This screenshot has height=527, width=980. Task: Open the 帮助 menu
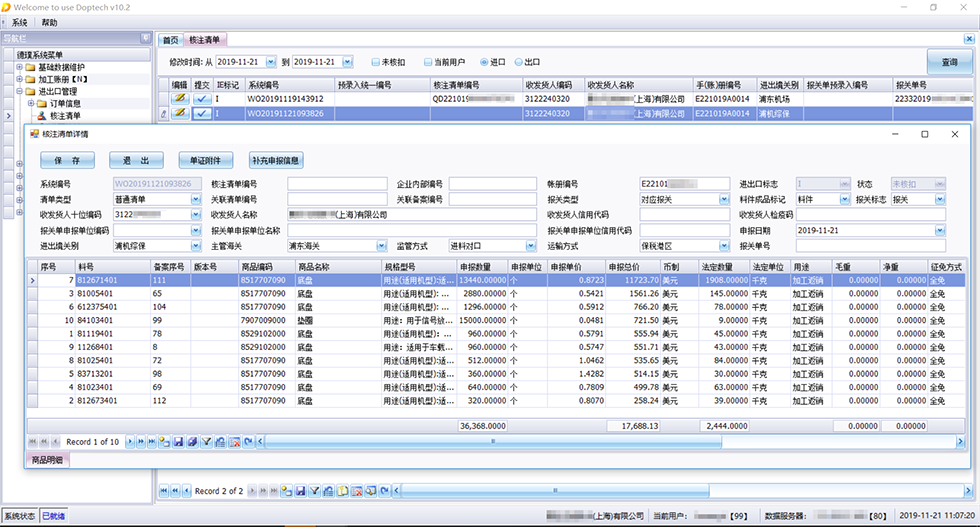(x=49, y=23)
